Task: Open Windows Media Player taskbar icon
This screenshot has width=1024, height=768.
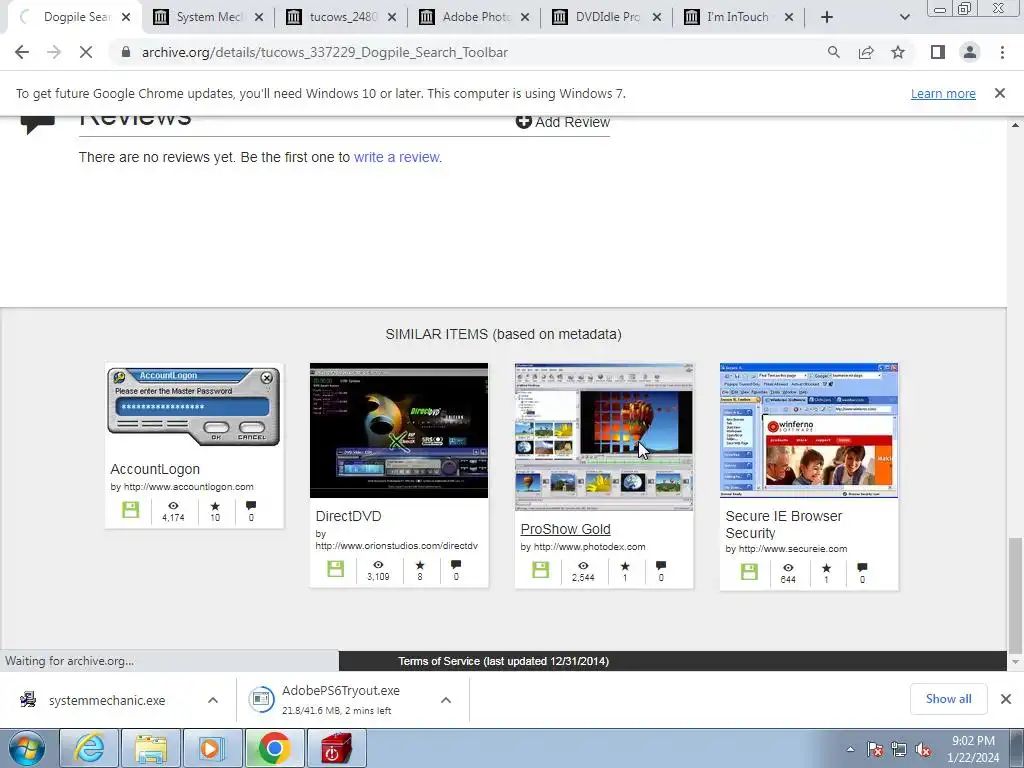Action: (x=212, y=749)
